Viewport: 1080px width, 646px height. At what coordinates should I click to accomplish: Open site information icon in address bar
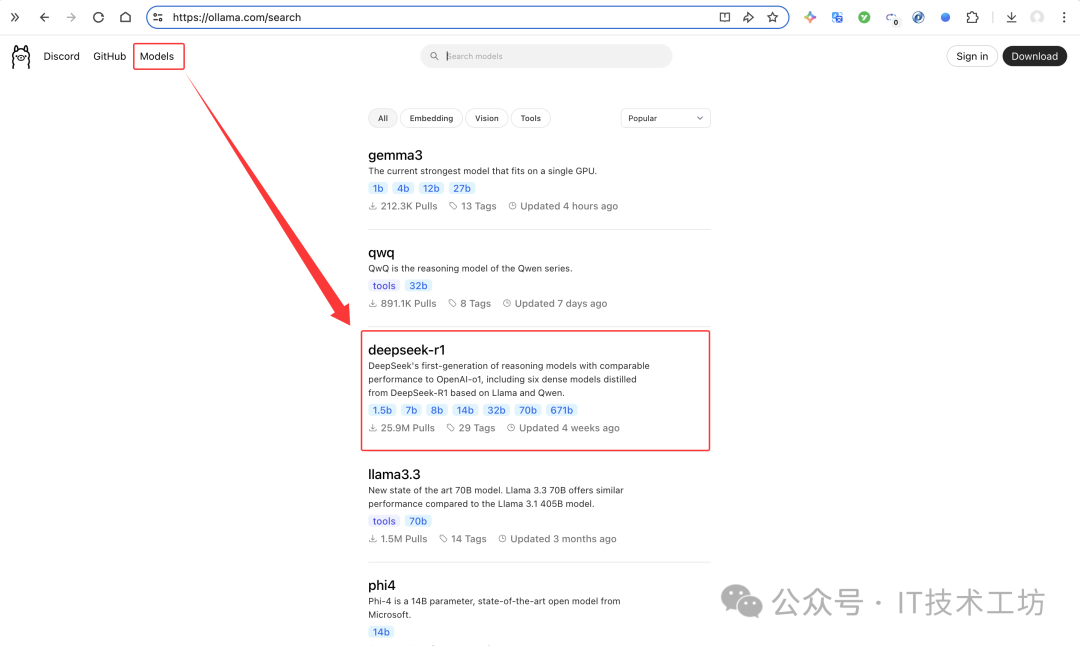[x=158, y=17]
